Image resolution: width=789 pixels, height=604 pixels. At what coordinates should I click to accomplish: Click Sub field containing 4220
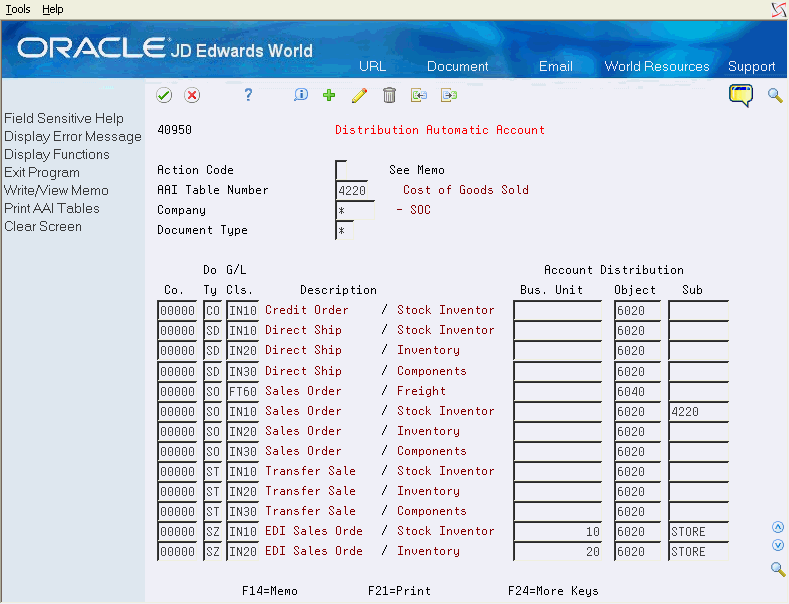point(698,412)
